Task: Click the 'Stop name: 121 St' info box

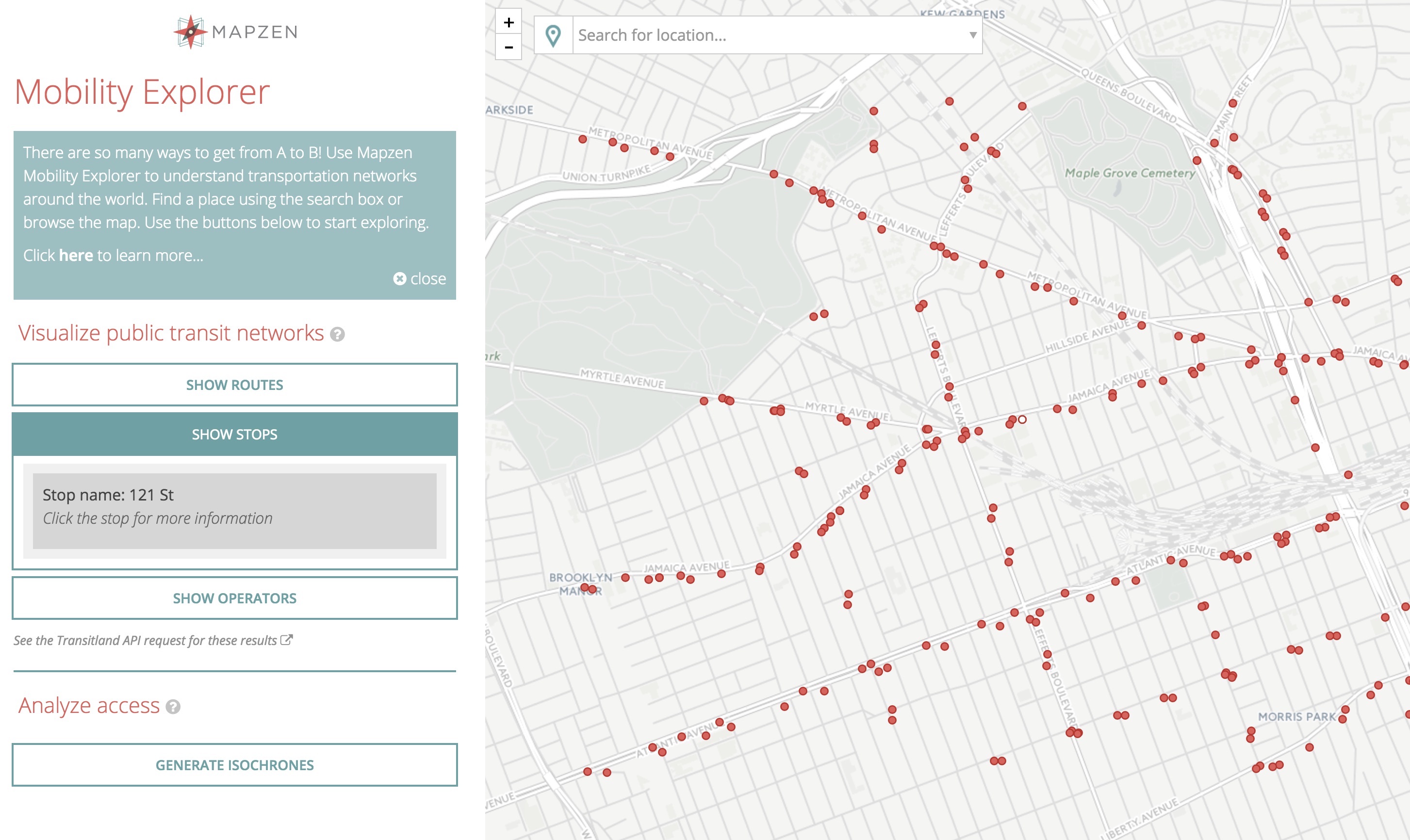Action: [x=234, y=511]
